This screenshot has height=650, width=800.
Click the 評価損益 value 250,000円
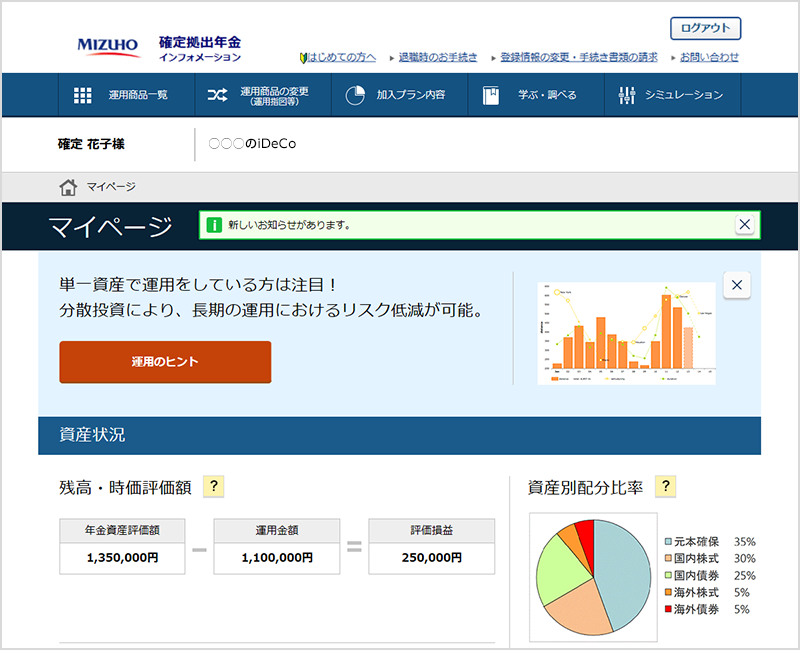[432, 558]
